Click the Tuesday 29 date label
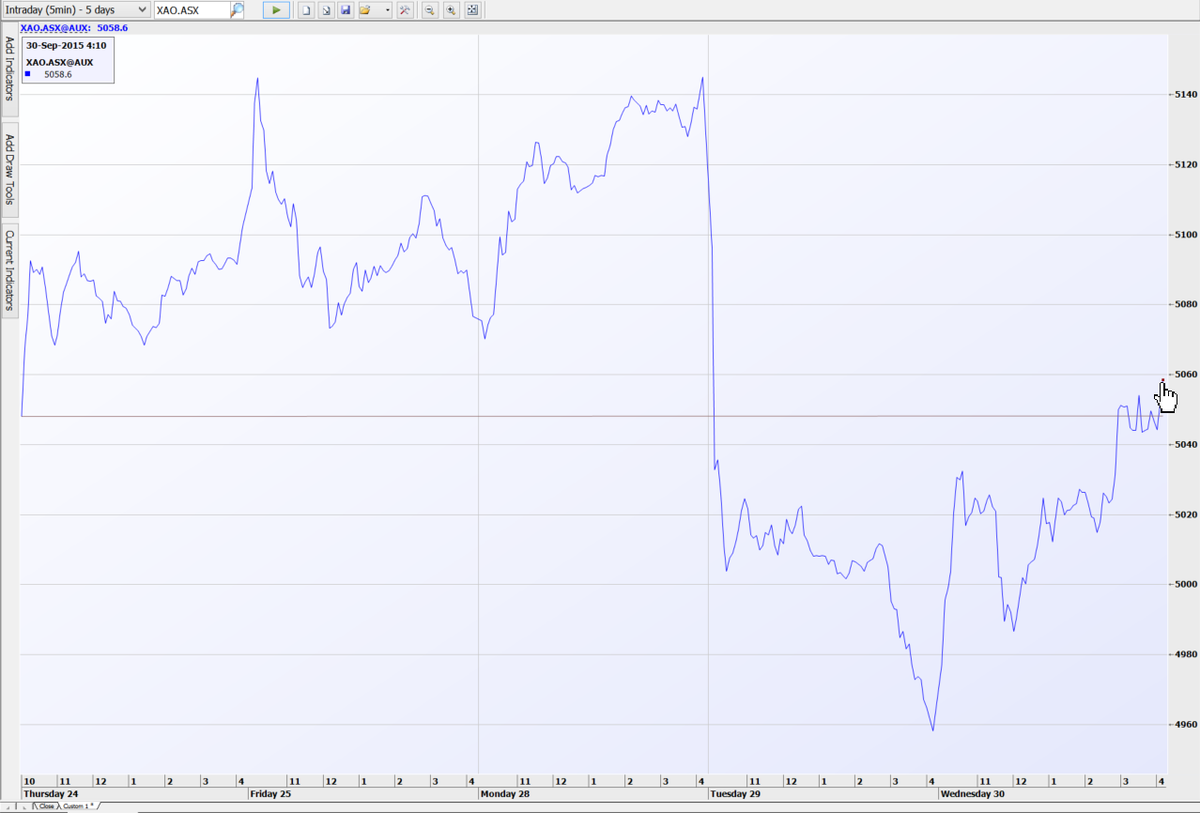Viewport: 1200px width, 813px height. click(x=735, y=794)
